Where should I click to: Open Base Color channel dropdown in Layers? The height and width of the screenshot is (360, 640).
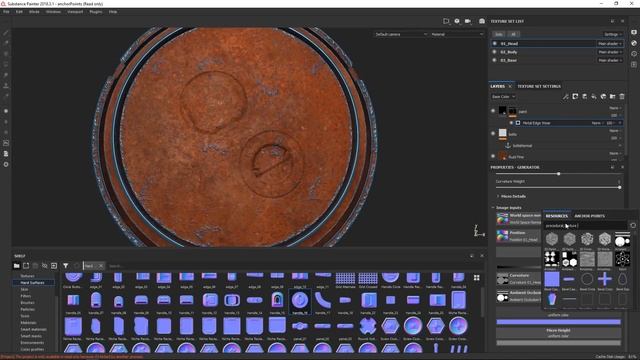coord(503,97)
